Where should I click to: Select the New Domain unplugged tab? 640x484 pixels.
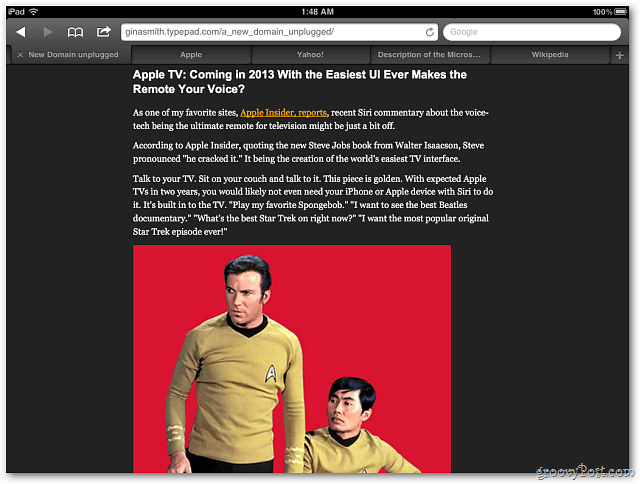[x=73, y=55]
